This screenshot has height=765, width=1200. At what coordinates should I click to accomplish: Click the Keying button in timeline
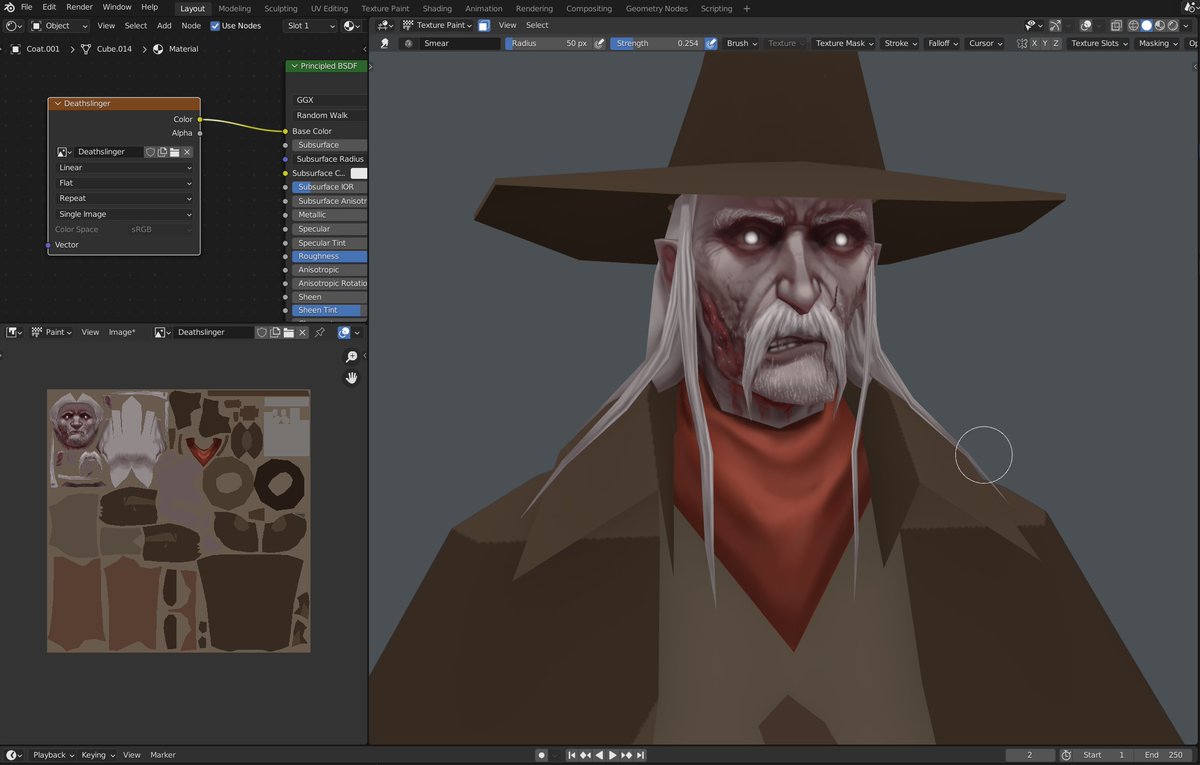click(x=97, y=755)
